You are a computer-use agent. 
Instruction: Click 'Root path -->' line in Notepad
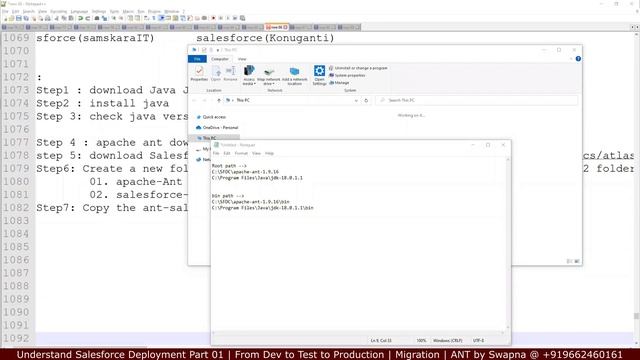pos(229,166)
